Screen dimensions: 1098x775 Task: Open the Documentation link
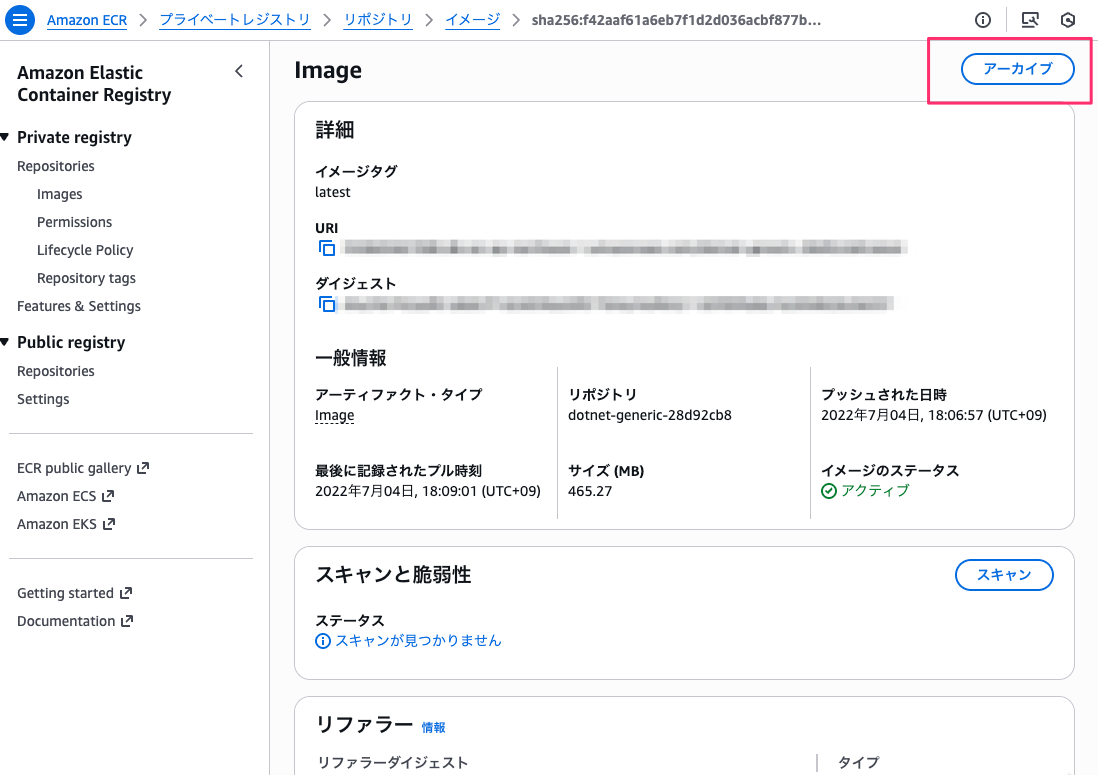tap(68, 620)
